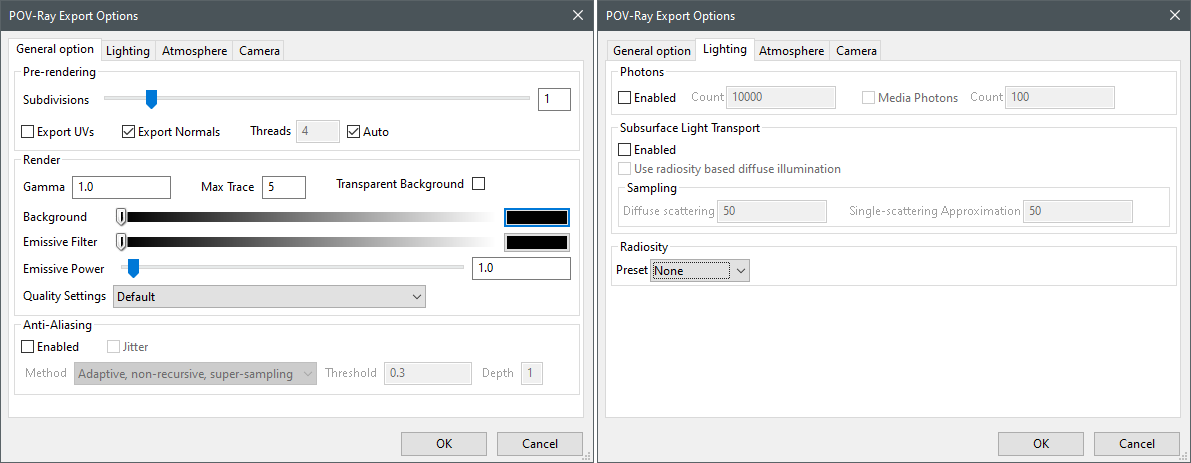Viewport: 1191px width, 463px height.
Task: Open the Radiosity Preset dropdown
Action: click(x=700, y=270)
